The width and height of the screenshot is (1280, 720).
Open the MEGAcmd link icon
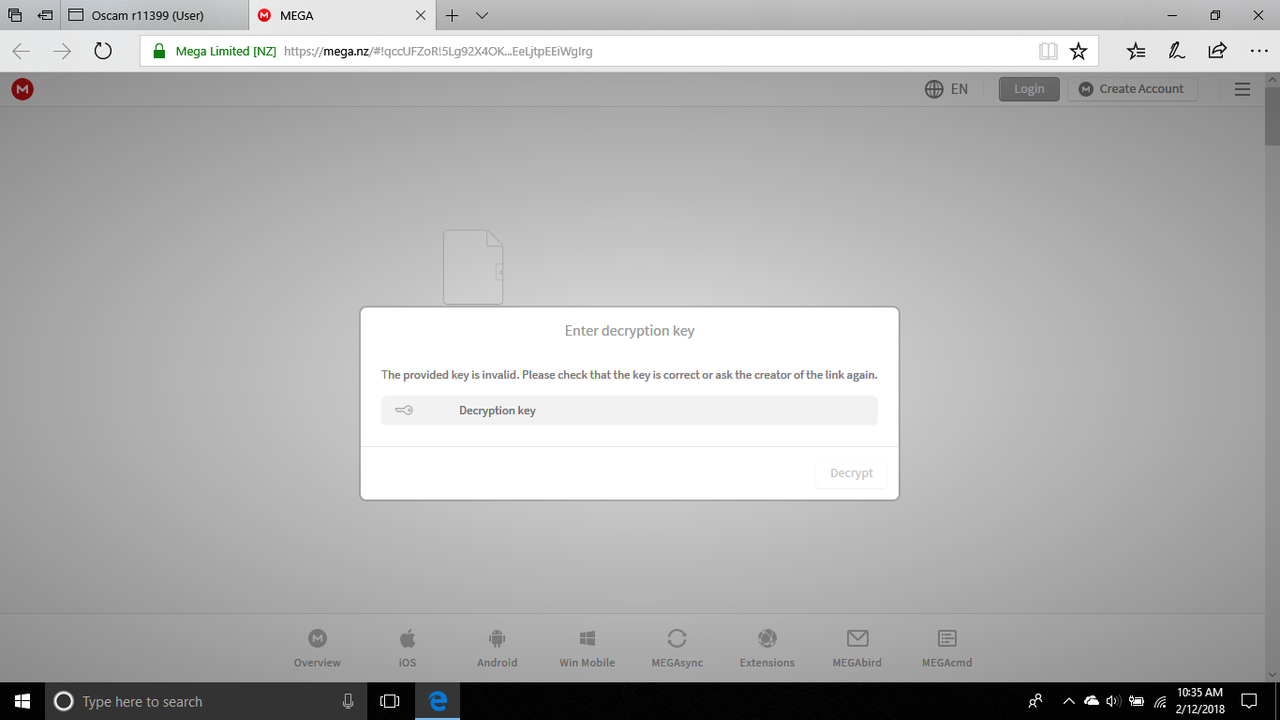click(947, 648)
